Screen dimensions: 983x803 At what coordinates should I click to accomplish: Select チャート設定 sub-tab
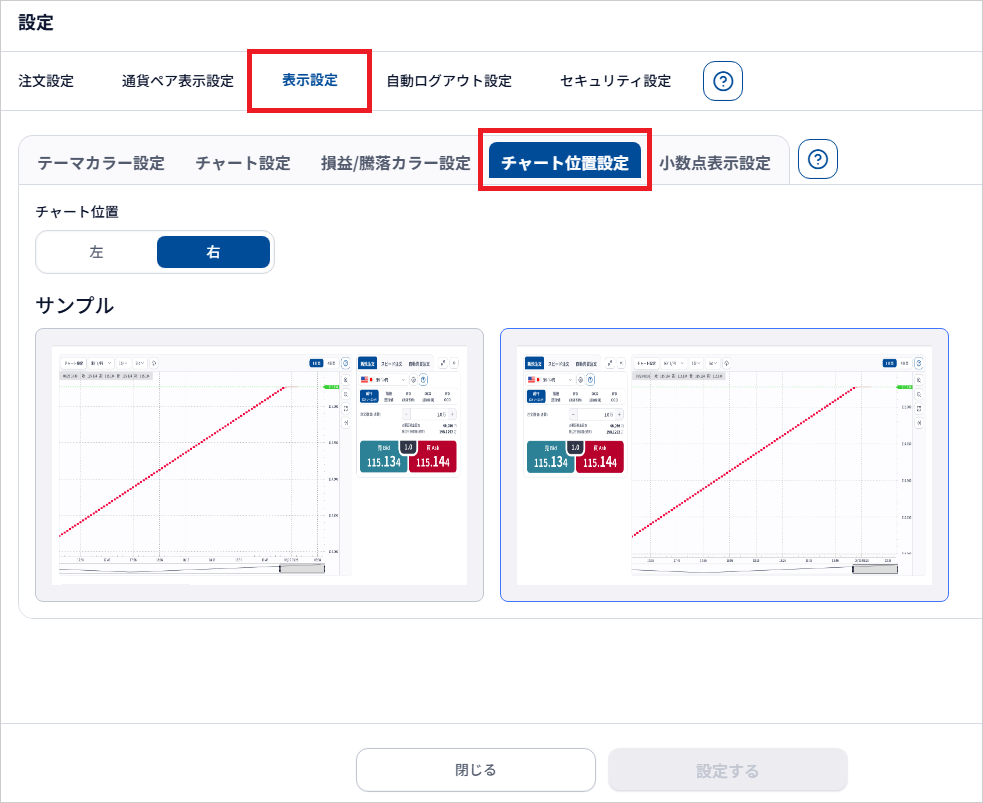pyautogui.click(x=243, y=163)
